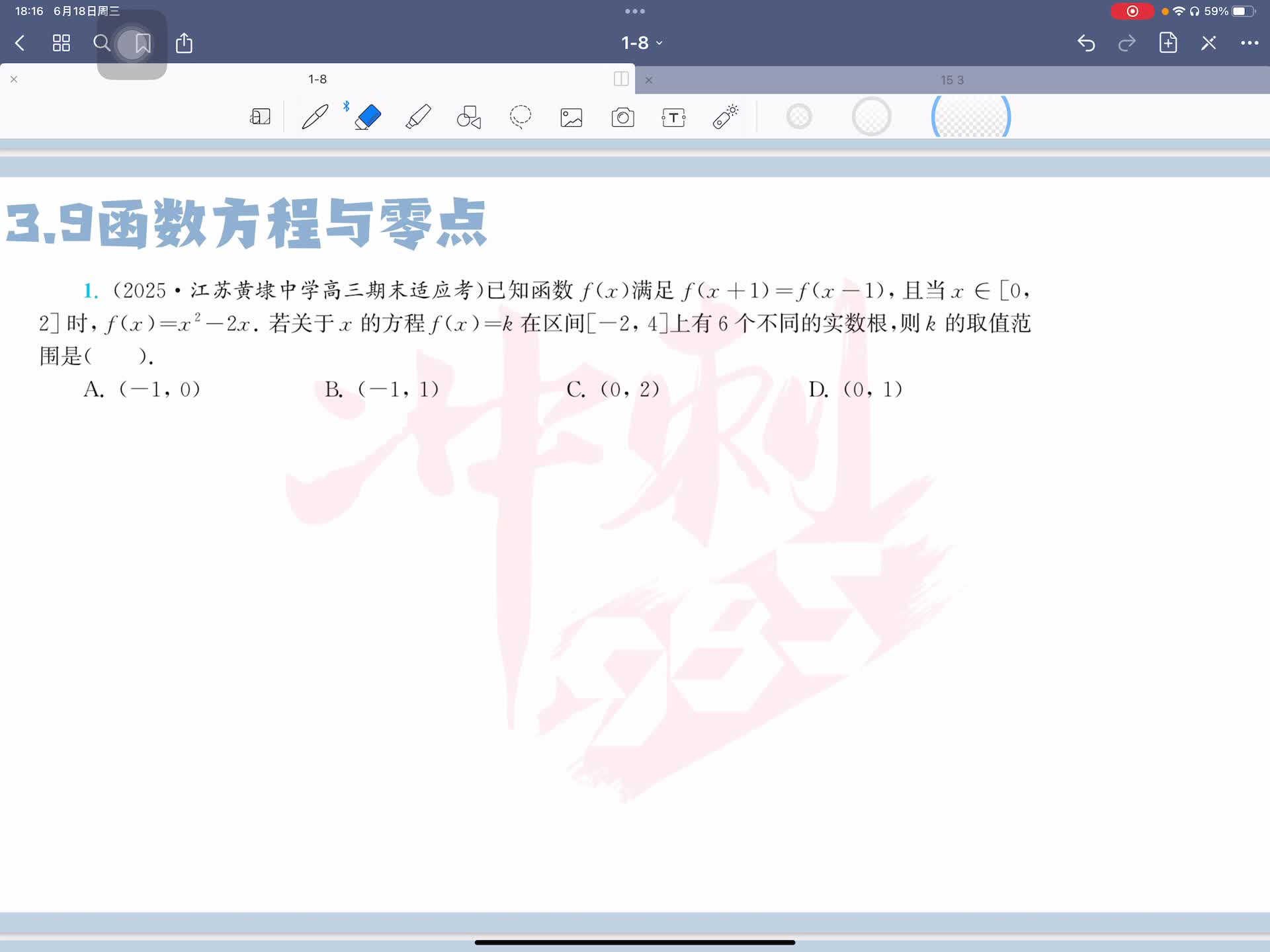Activate the Laser pointer tool
The width and height of the screenshot is (1270, 952).
coord(726,116)
